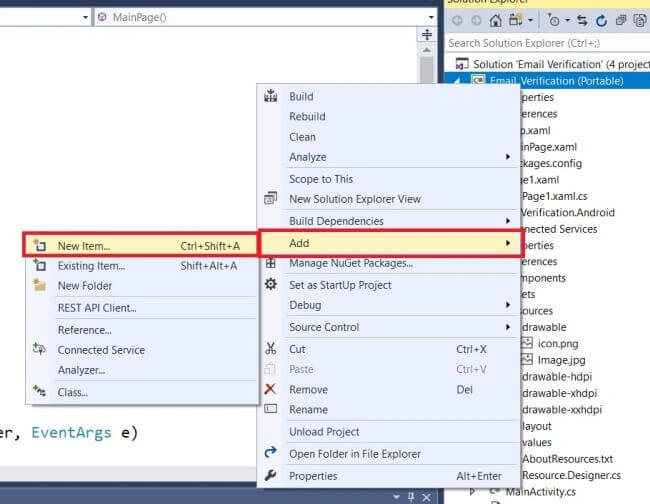Expand the Analyze submenu
Screen dimensions: 650x504
coord(508,157)
